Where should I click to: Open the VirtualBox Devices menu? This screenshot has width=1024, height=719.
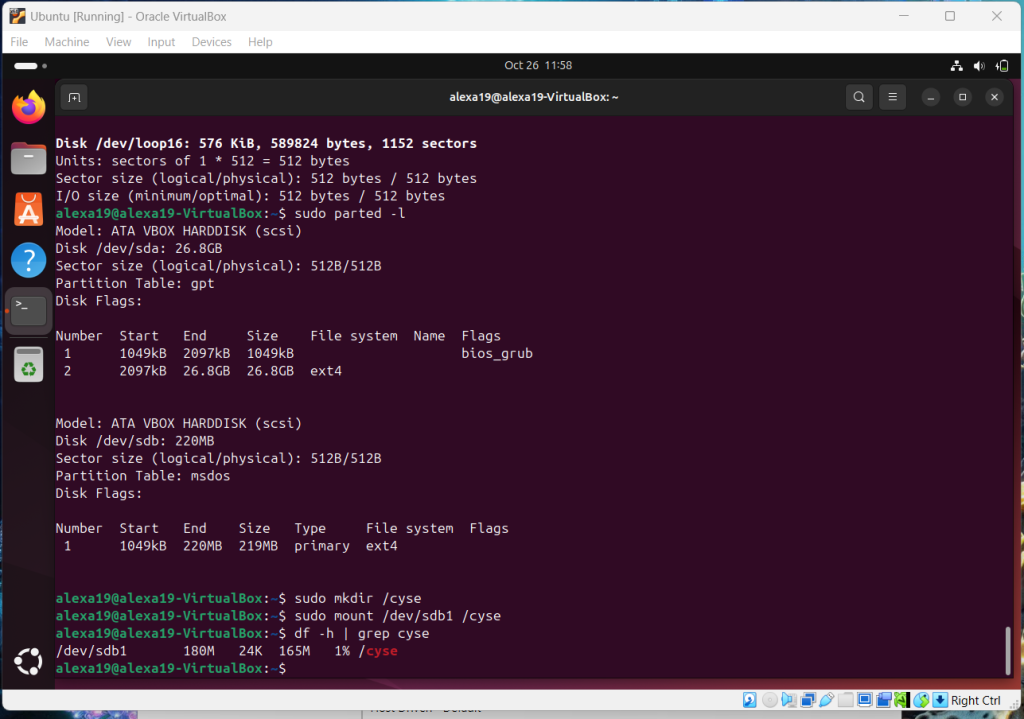(x=211, y=42)
